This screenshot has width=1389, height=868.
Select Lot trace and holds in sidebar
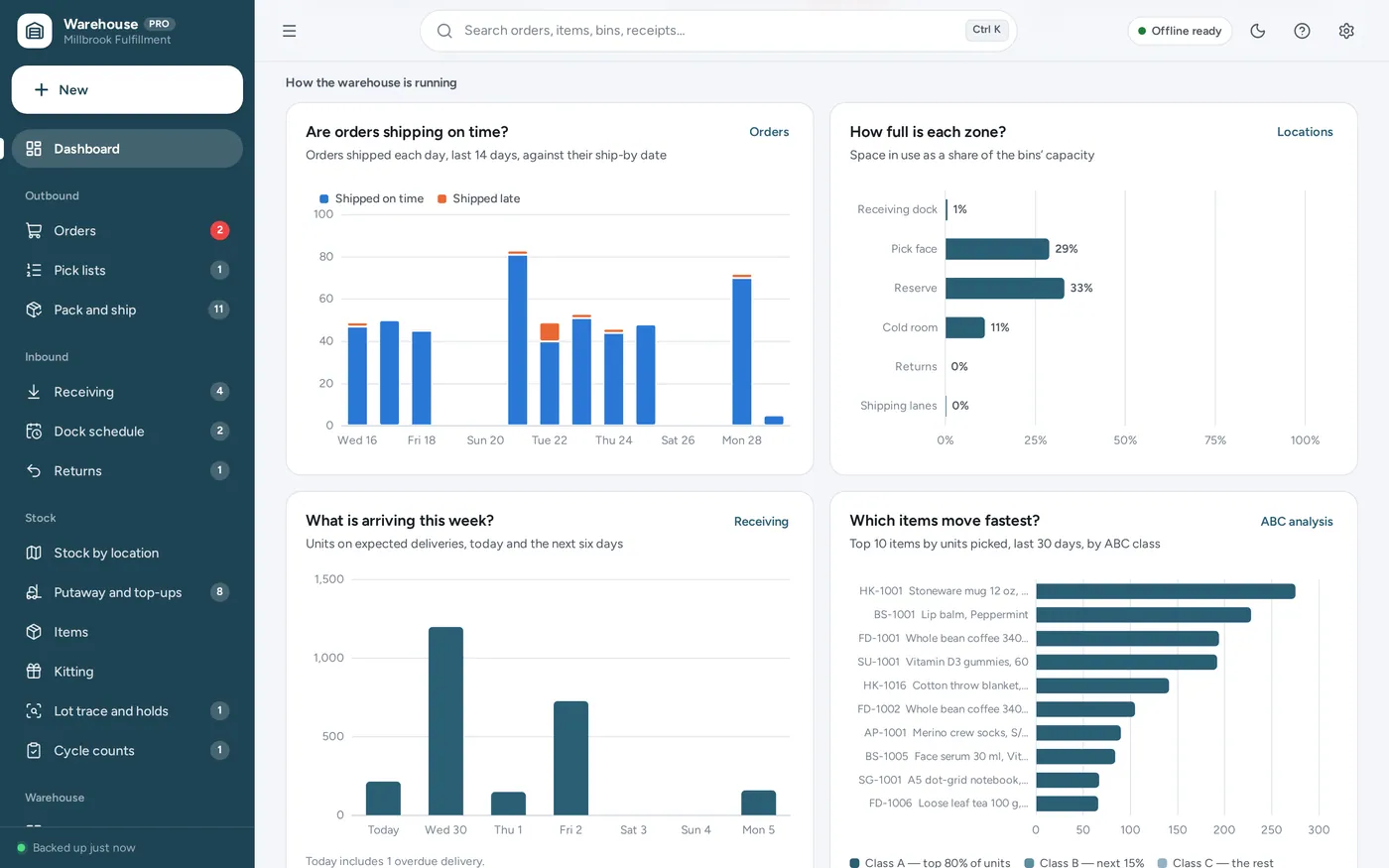[x=127, y=712]
